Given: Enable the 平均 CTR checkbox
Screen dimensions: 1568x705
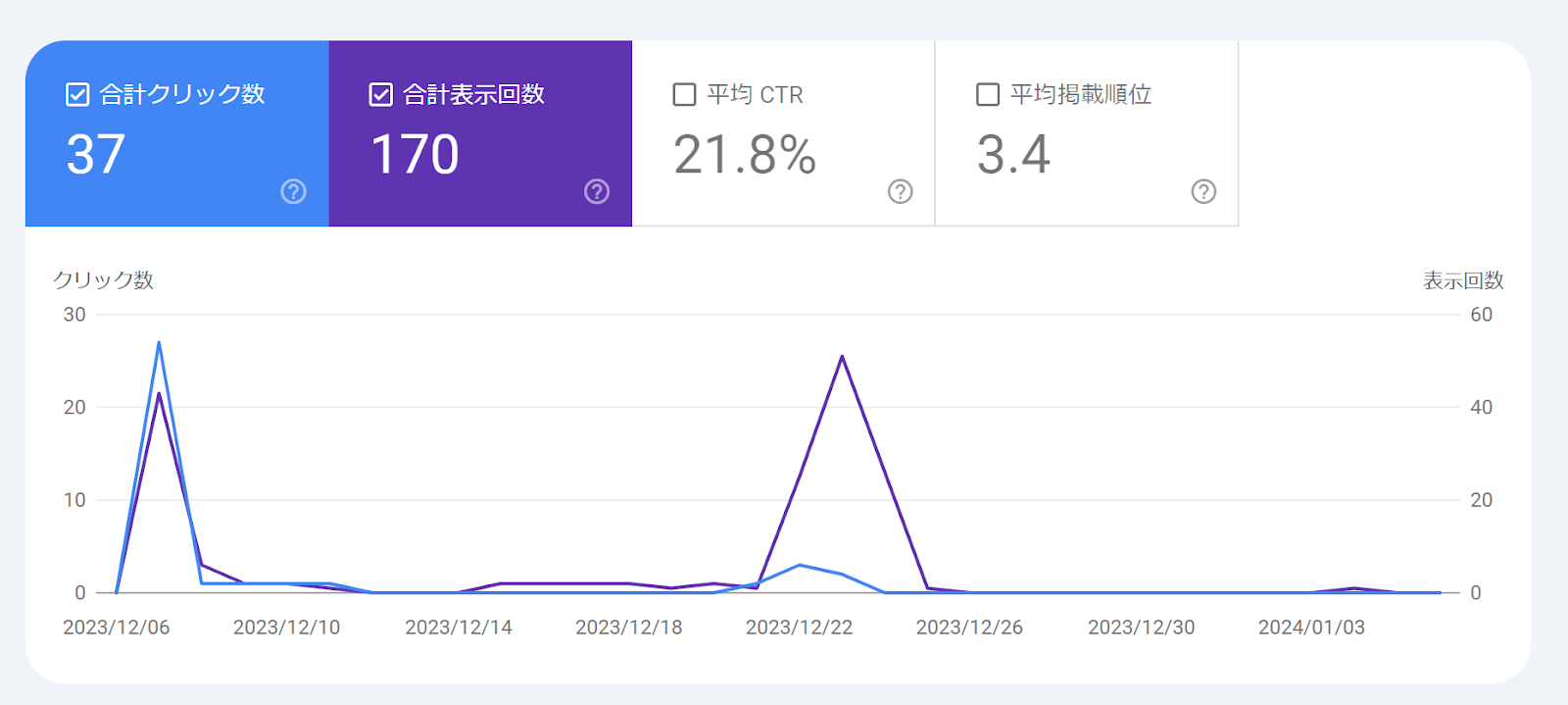Looking at the screenshot, I should click(684, 94).
